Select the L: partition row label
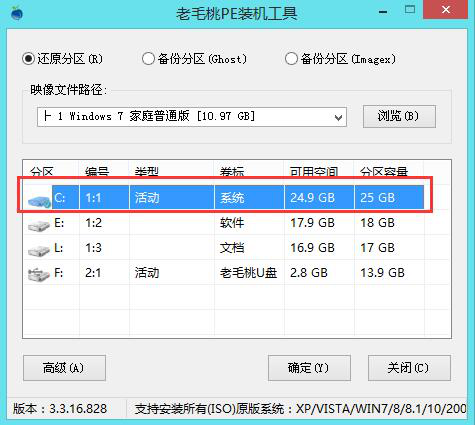Screen dimensions: 475x425 (58, 248)
